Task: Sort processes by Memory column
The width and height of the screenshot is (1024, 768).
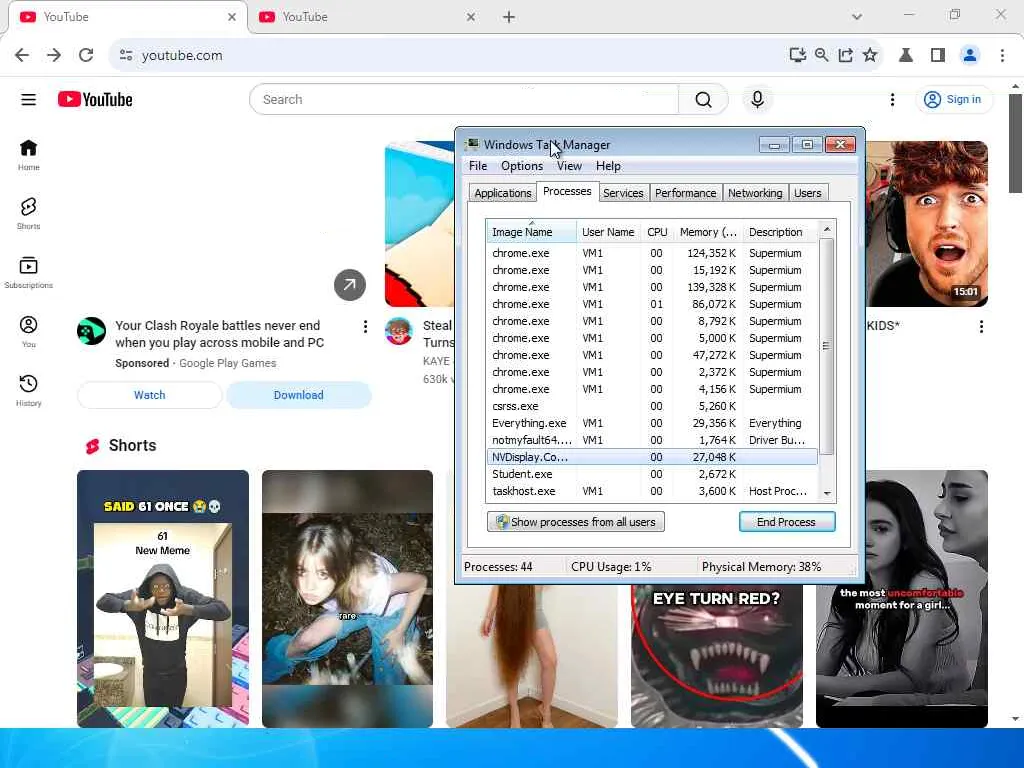Action: pos(708,232)
